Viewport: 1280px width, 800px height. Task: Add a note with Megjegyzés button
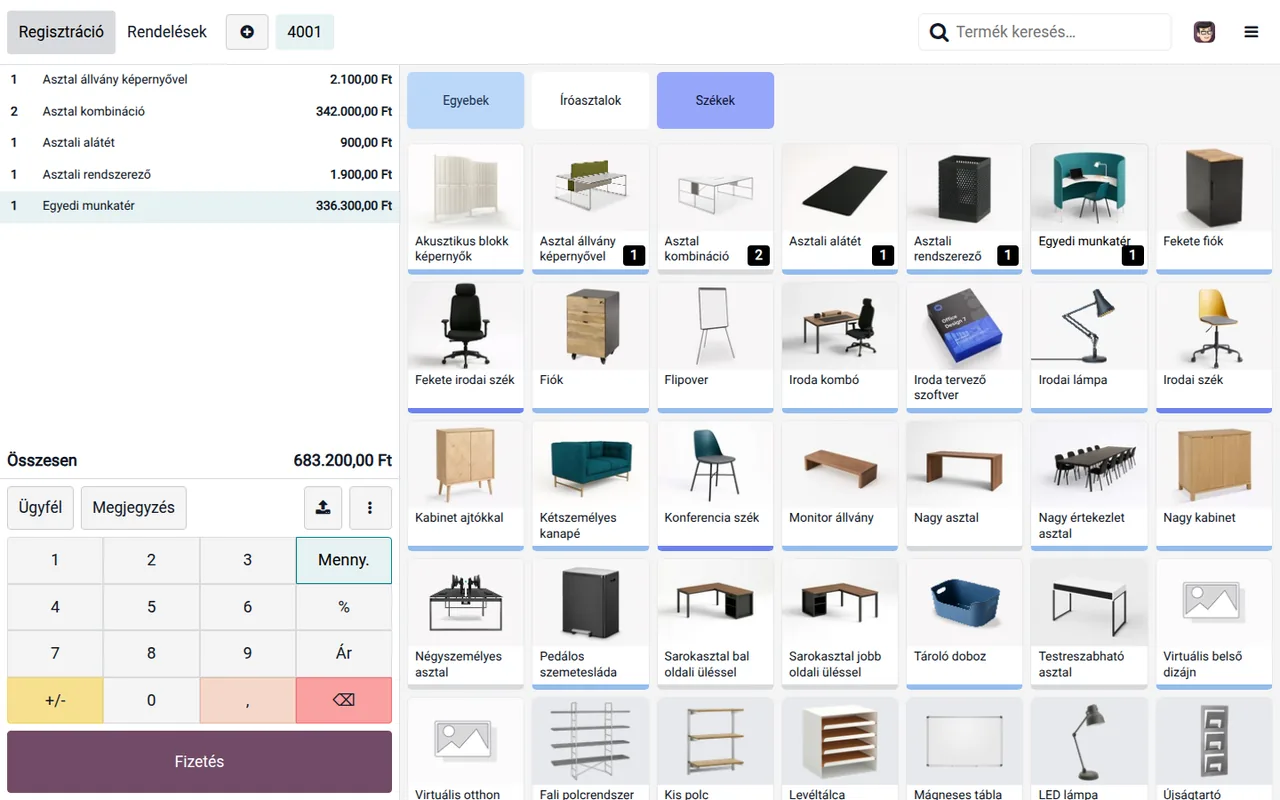click(x=134, y=508)
